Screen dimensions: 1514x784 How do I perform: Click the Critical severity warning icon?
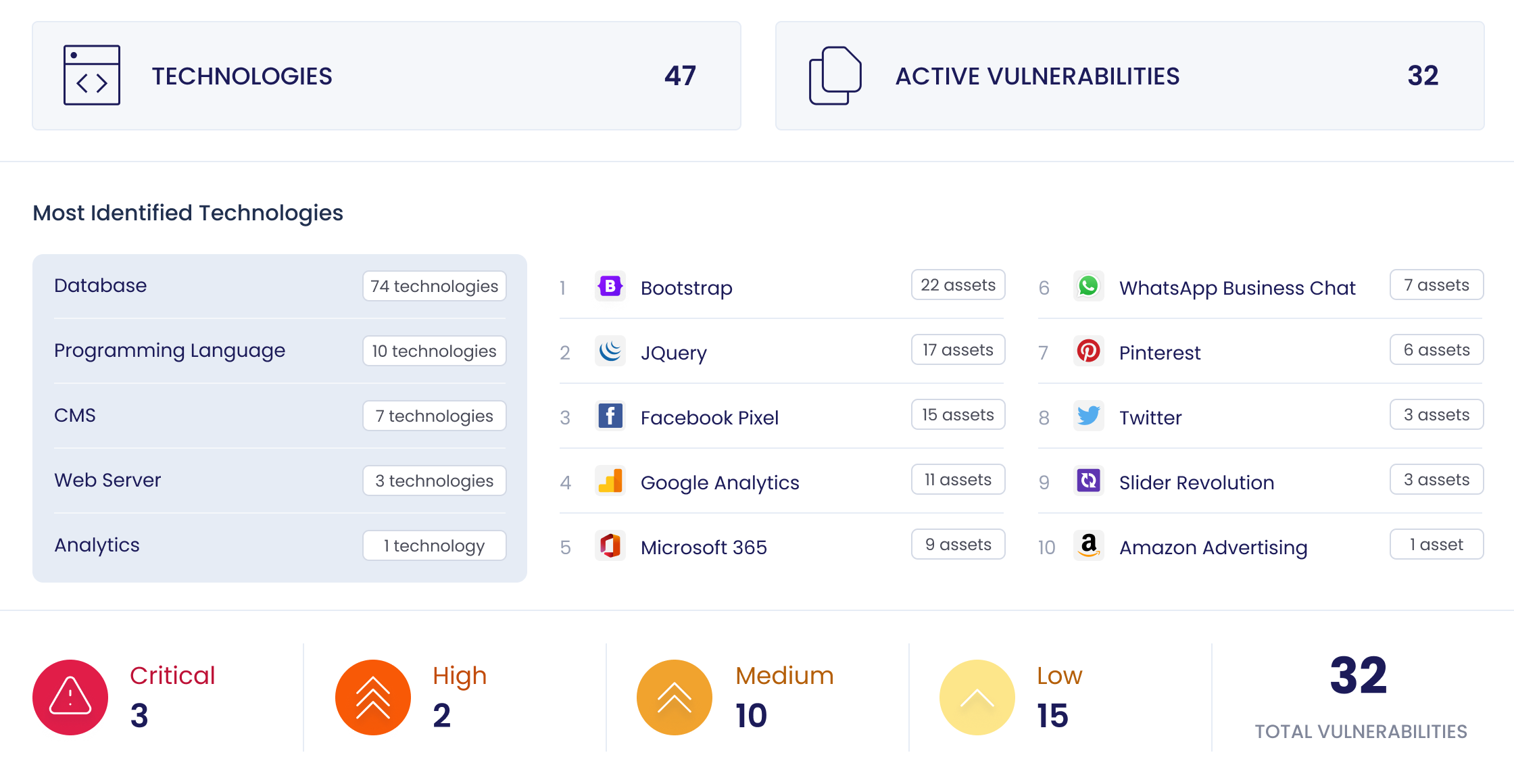coord(70,697)
